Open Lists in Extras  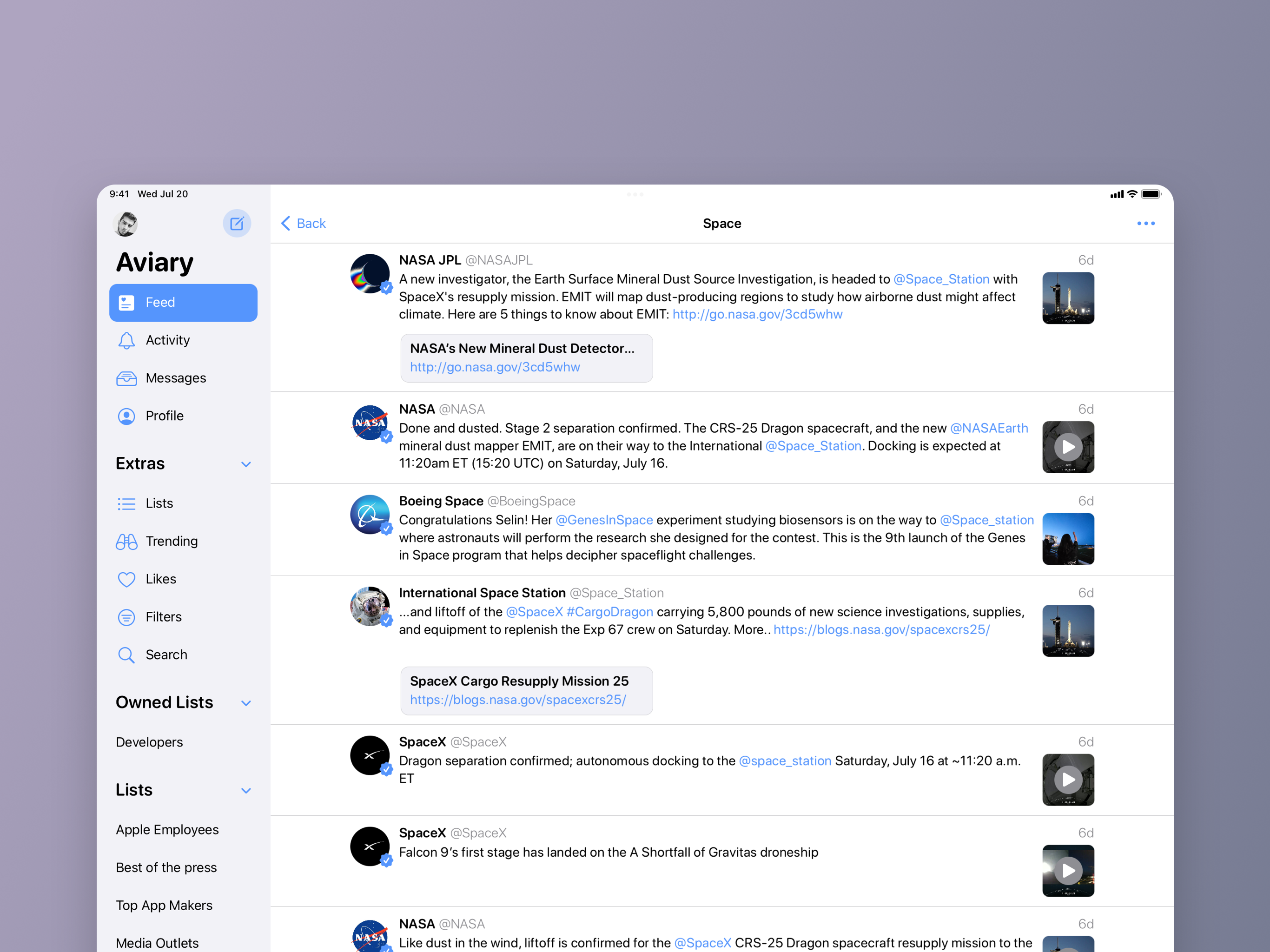[x=183, y=503]
